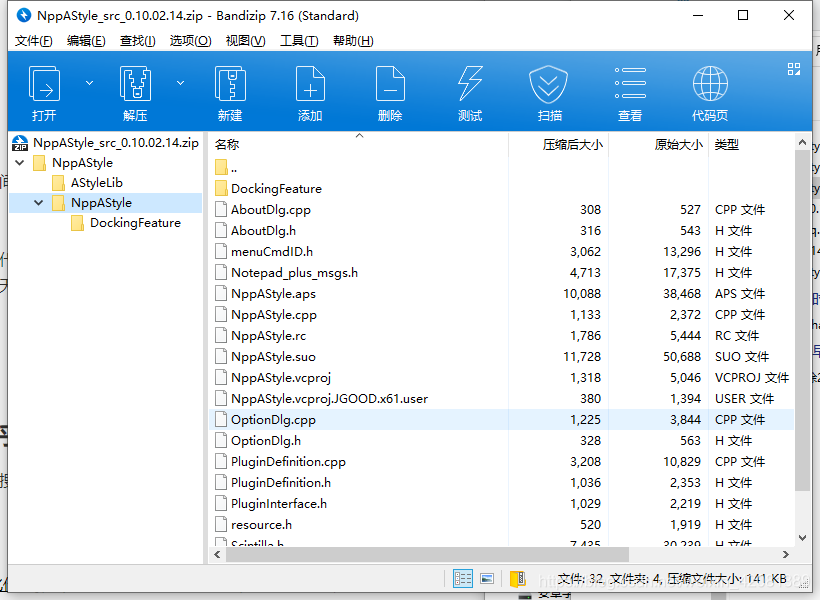Collapse the selected NppAStyle subfolder node
Image resolution: width=820 pixels, height=600 pixels.
pos(39,202)
